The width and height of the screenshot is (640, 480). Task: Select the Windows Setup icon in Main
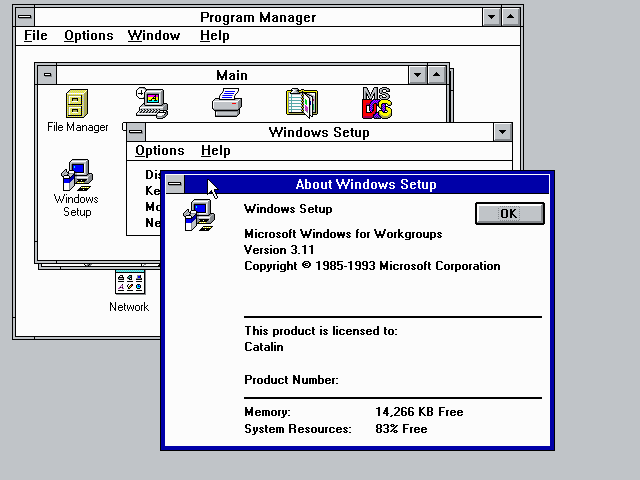77,175
